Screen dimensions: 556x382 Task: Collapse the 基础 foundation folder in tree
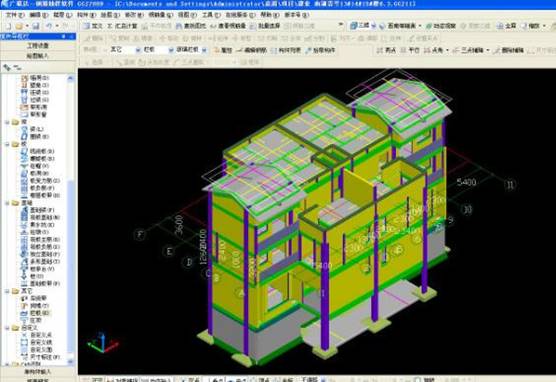[7, 203]
